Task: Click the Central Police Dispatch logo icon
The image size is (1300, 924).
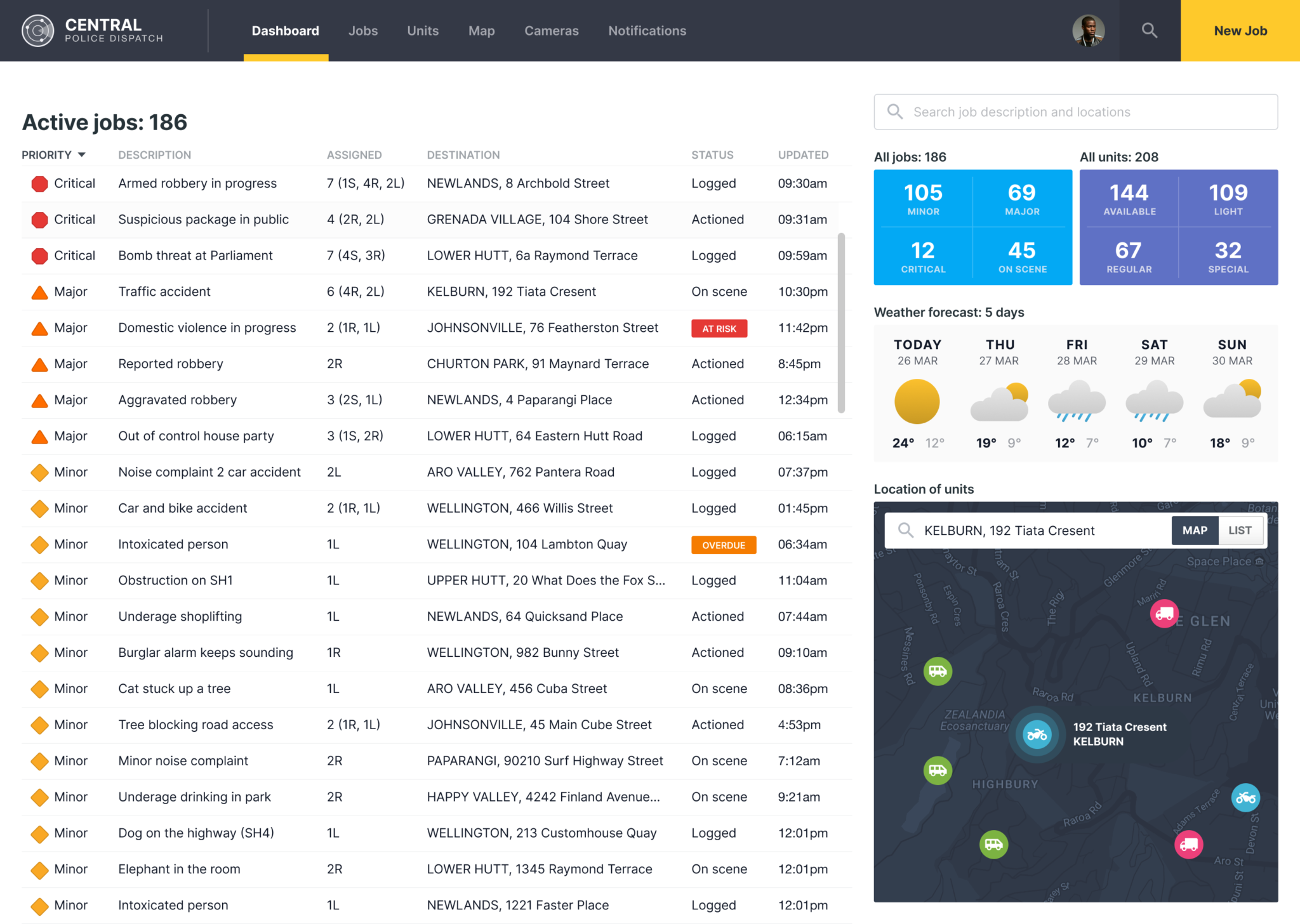Action: pyautogui.click(x=37, y=30)
